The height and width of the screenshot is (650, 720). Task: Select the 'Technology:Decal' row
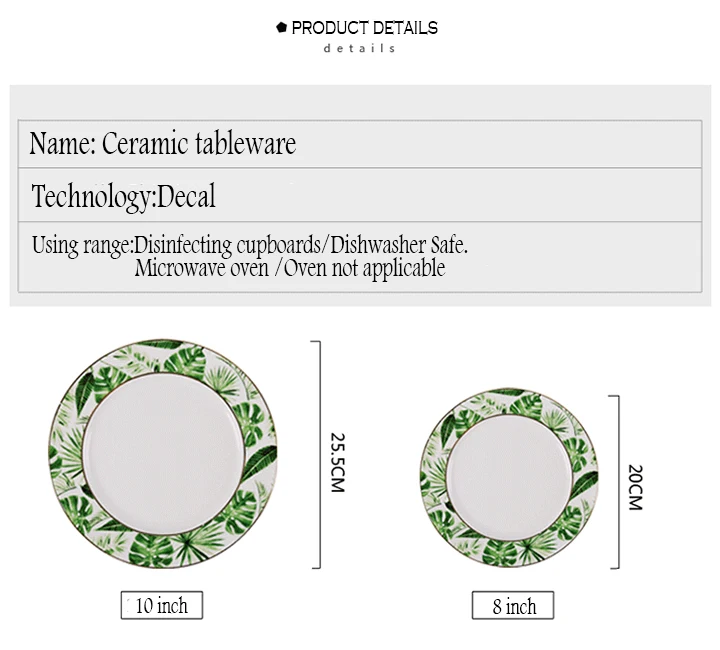coord(360,195)
